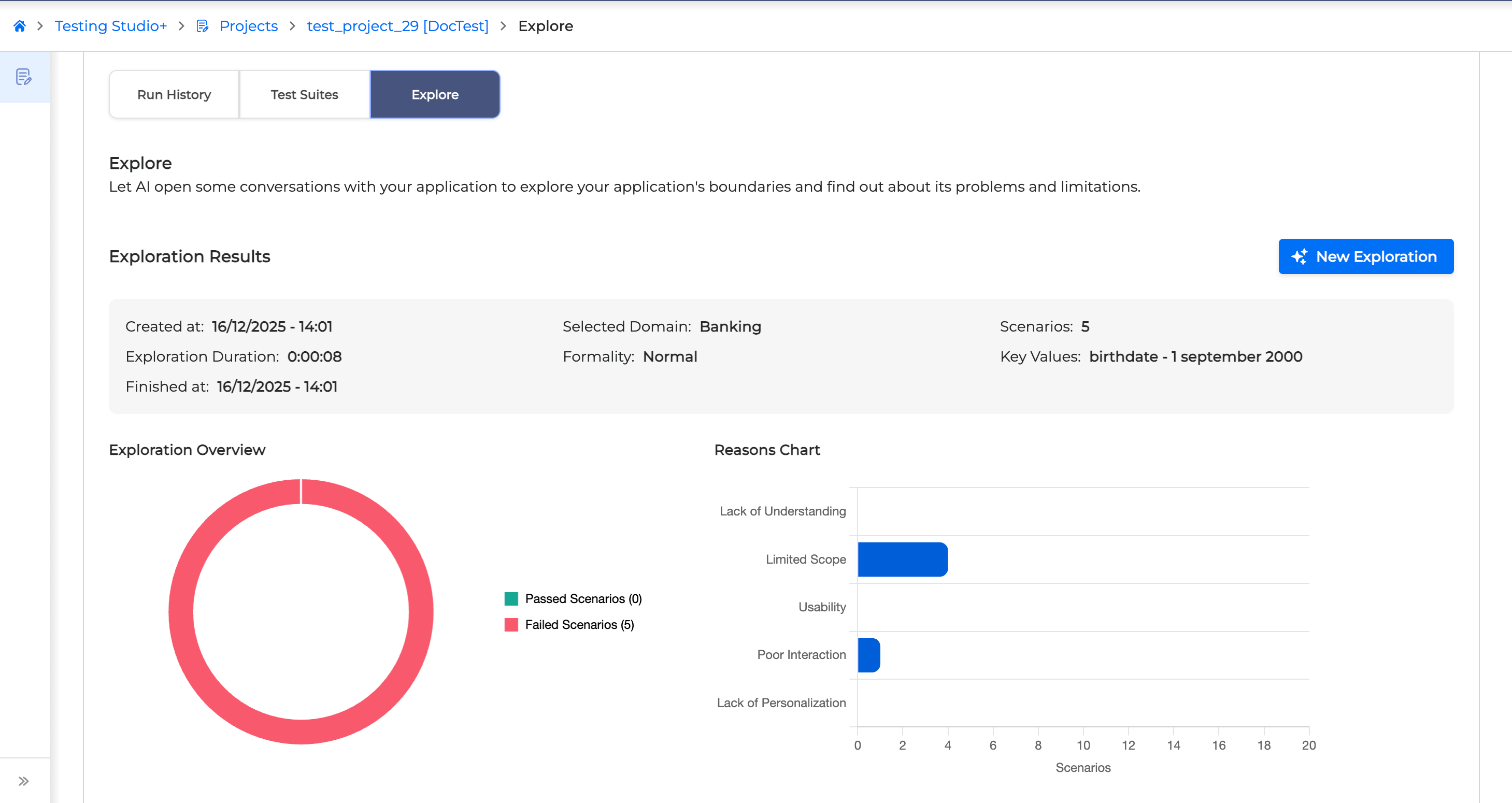Viewport: 1512px width, 803px height.
Task: Click the Poor Interaction bar in chart
Action: tap(868, 655)
